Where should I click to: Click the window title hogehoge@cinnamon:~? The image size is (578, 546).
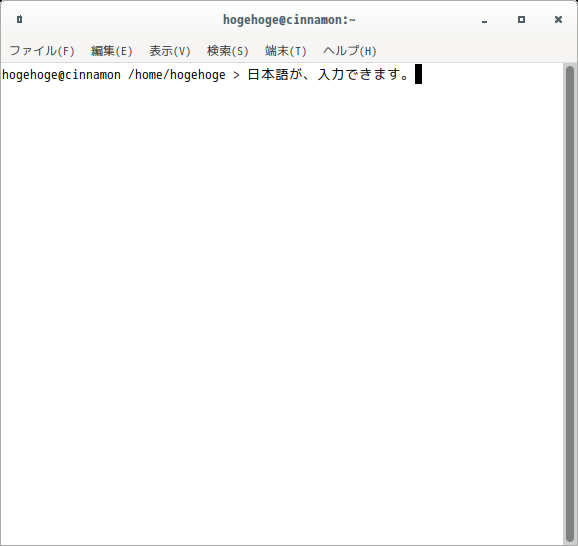pyautogui.click(x=289, y=20)
